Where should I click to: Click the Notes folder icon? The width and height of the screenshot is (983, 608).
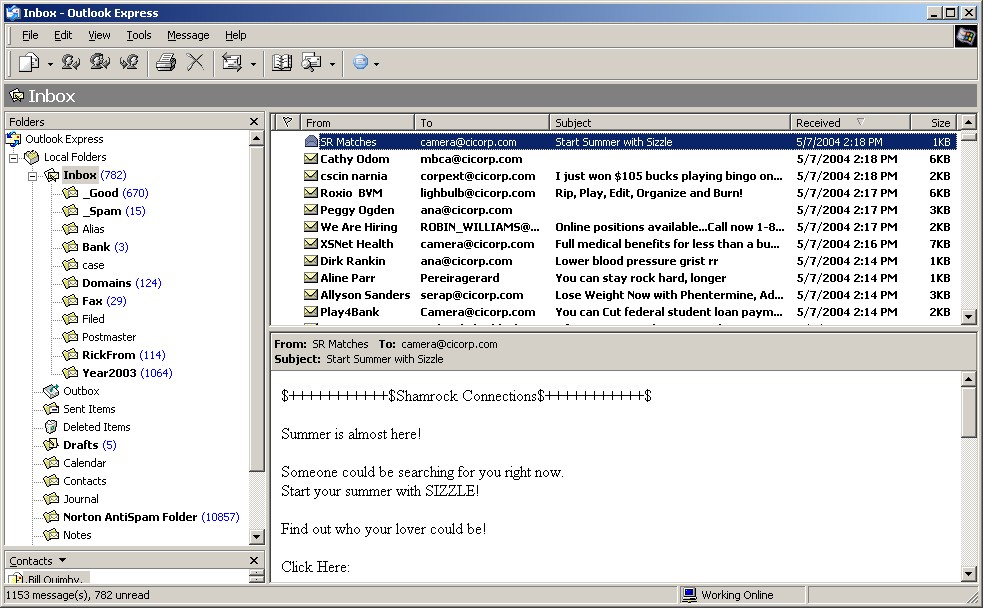click(x=51, y=535)
